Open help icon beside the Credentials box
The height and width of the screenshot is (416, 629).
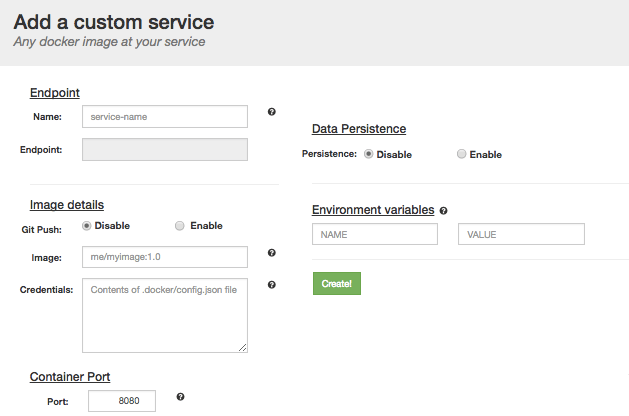272,285
